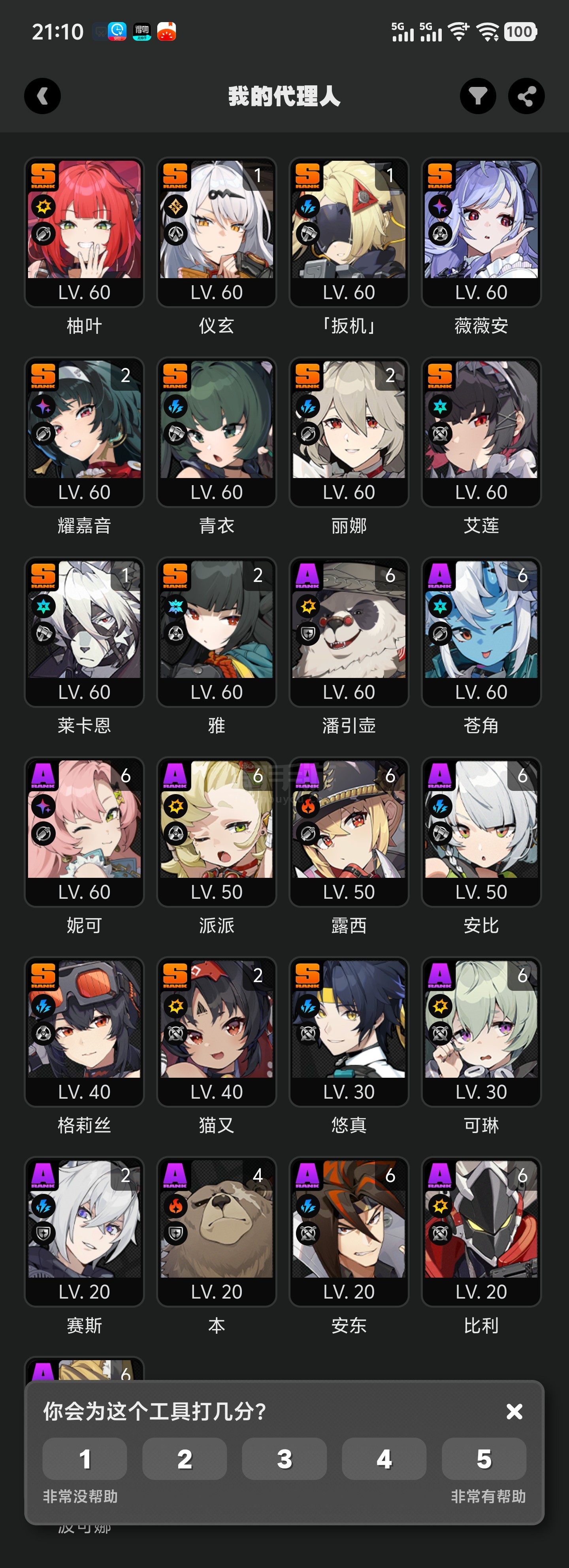
Task: Tap the 格莉丝 agent thumbnail
Action: [84, 1032]
